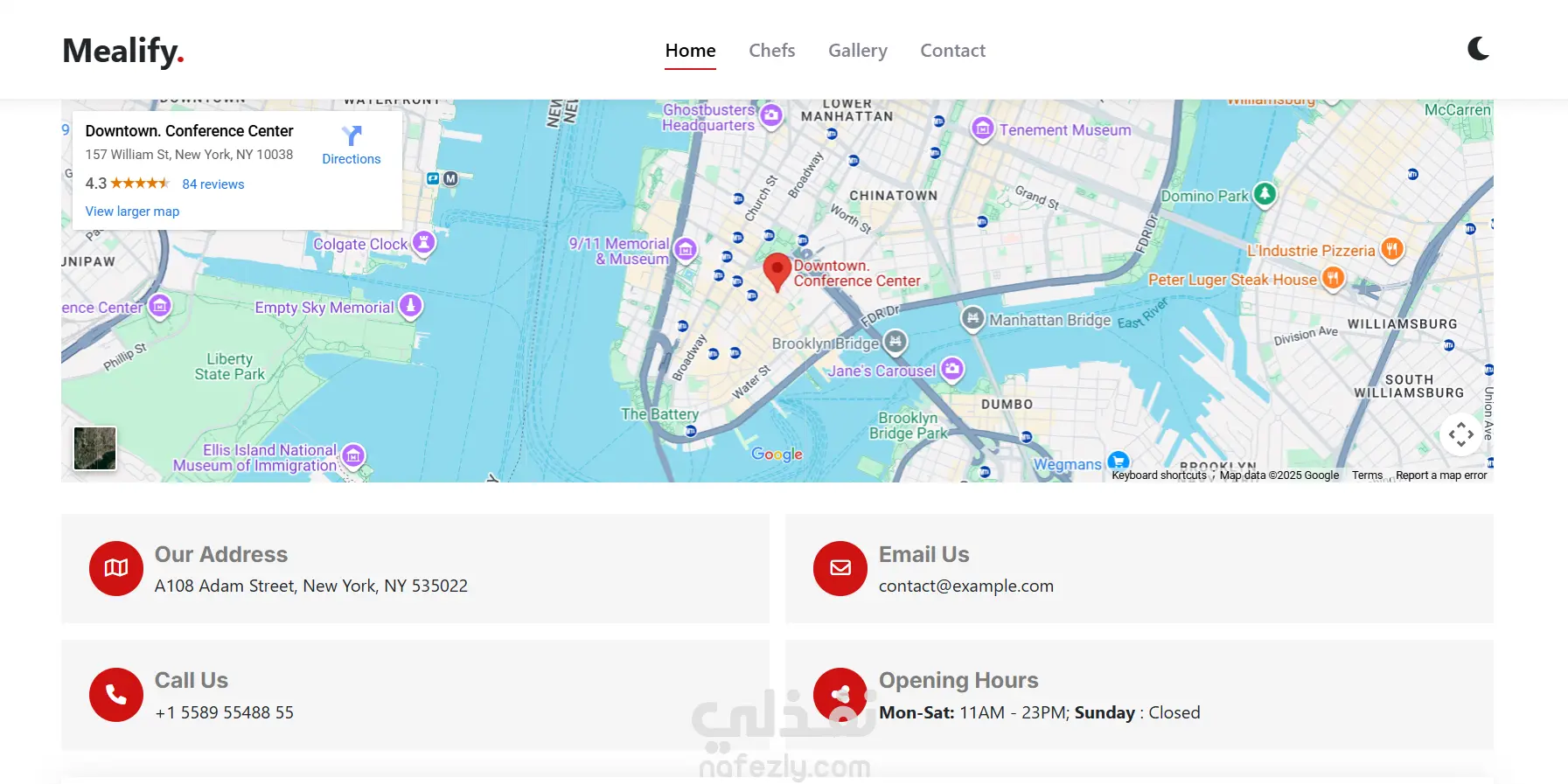
Task: Open the map Terms link
Action: [x=1367, y=475]
